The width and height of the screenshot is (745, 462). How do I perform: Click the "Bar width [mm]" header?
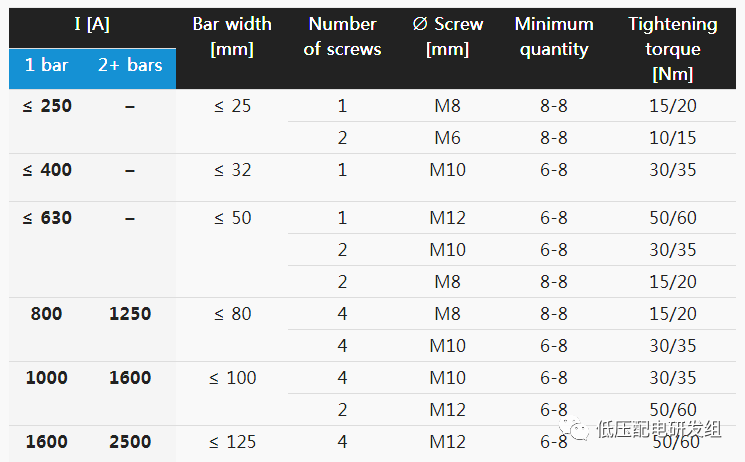point(232,36)
